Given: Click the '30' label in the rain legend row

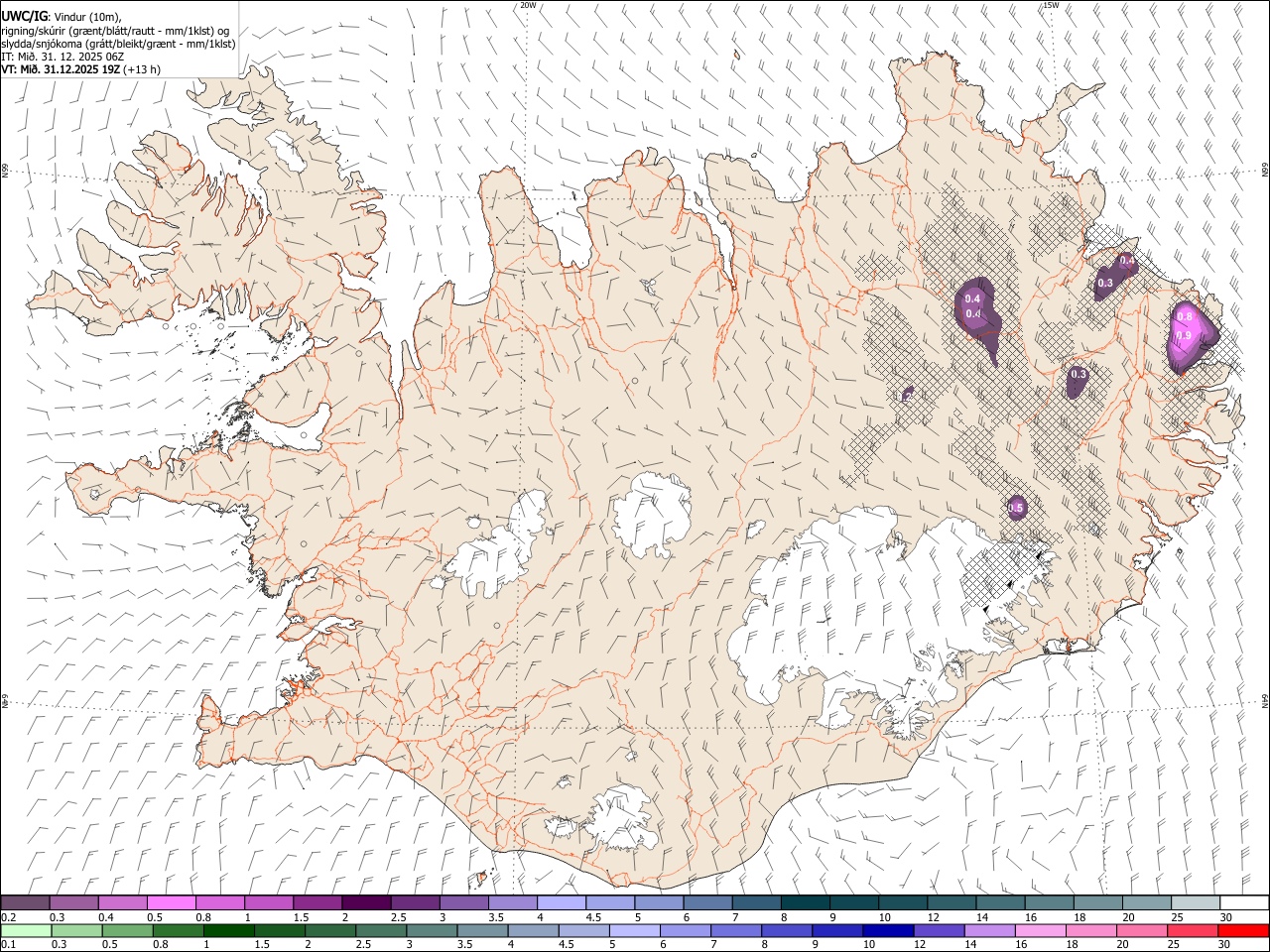Looking at the screenshot, I should (1223, 945).
